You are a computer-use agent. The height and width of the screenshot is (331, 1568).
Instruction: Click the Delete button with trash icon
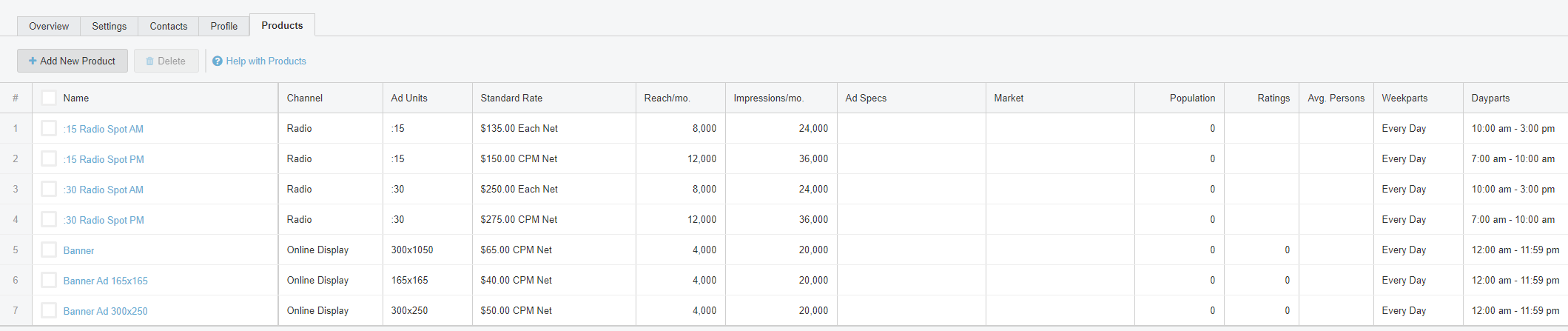(166, 61)
